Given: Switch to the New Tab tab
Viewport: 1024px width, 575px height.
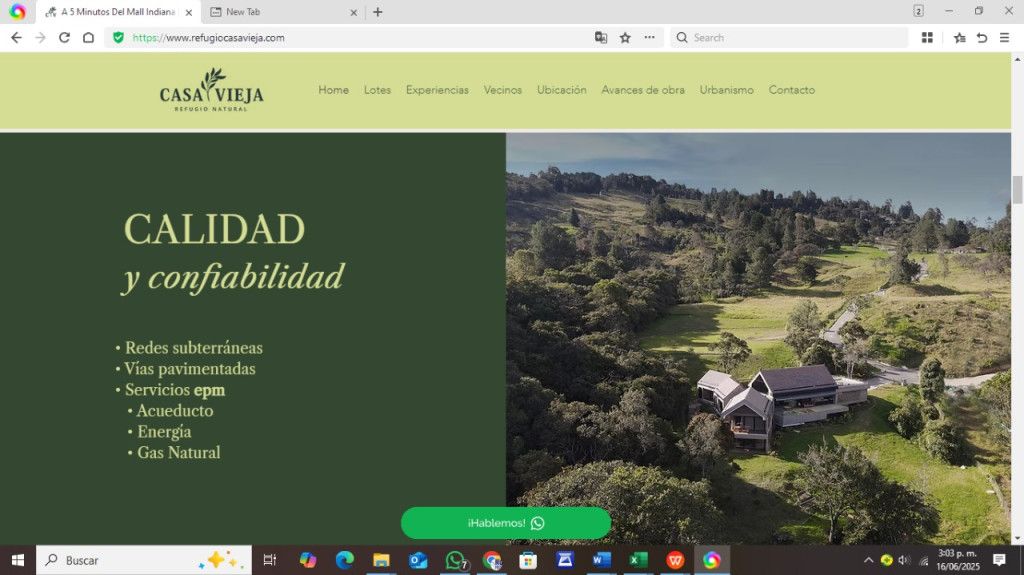Looking at the screenshot, I should click(282, 12).
